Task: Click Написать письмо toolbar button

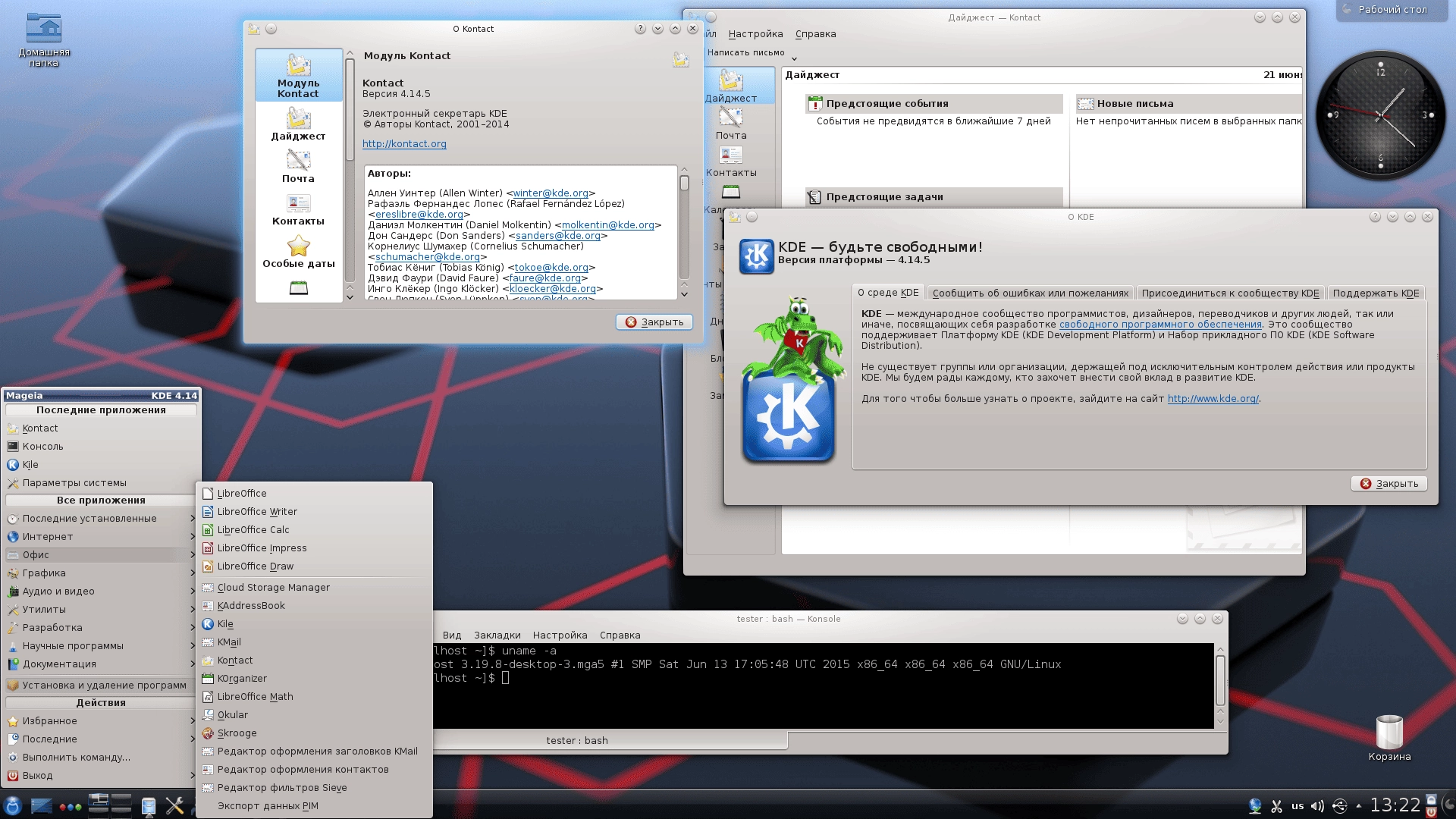Action: (746, 53)
